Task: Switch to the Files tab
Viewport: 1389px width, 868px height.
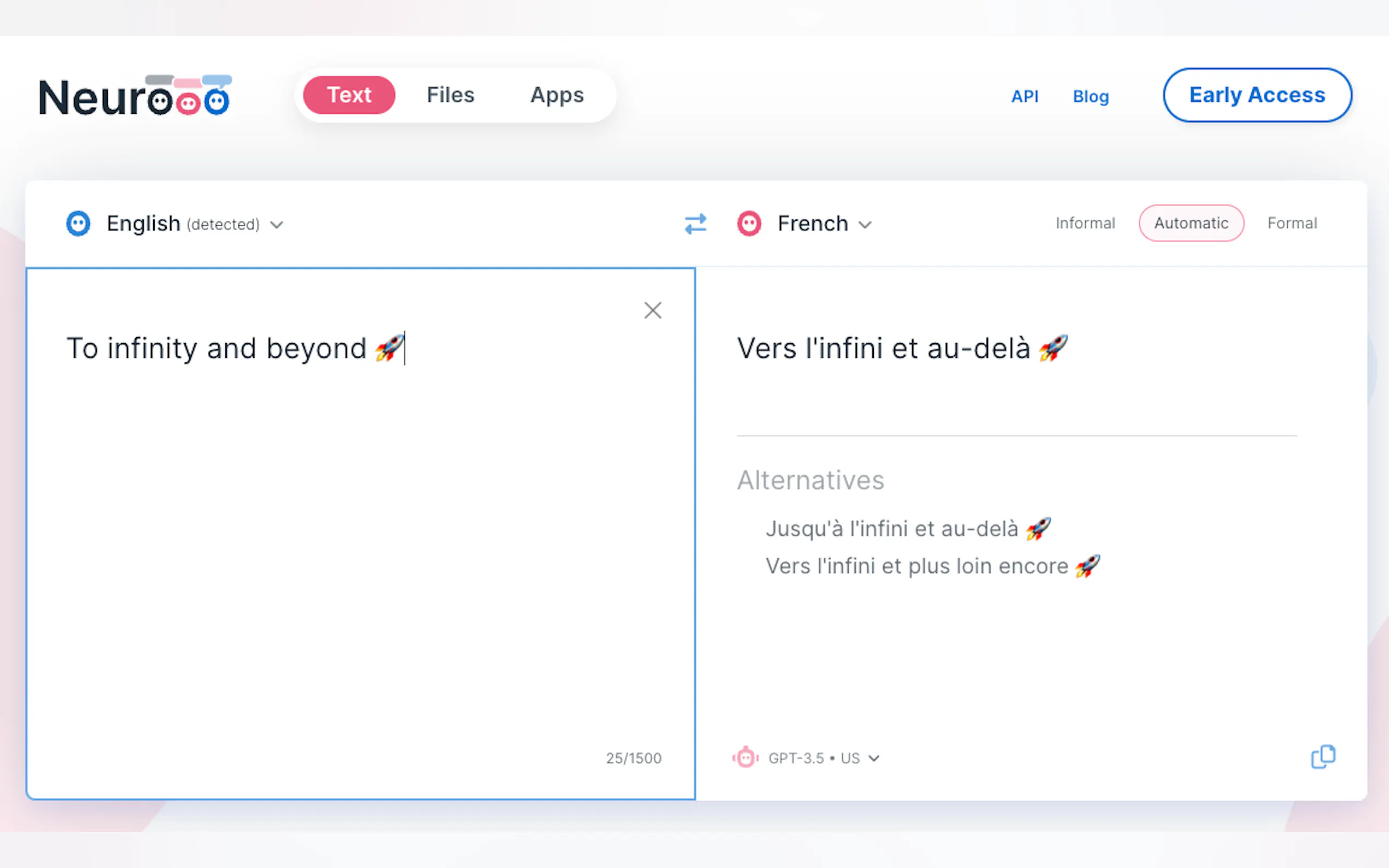Action: (x=450, y=95)
